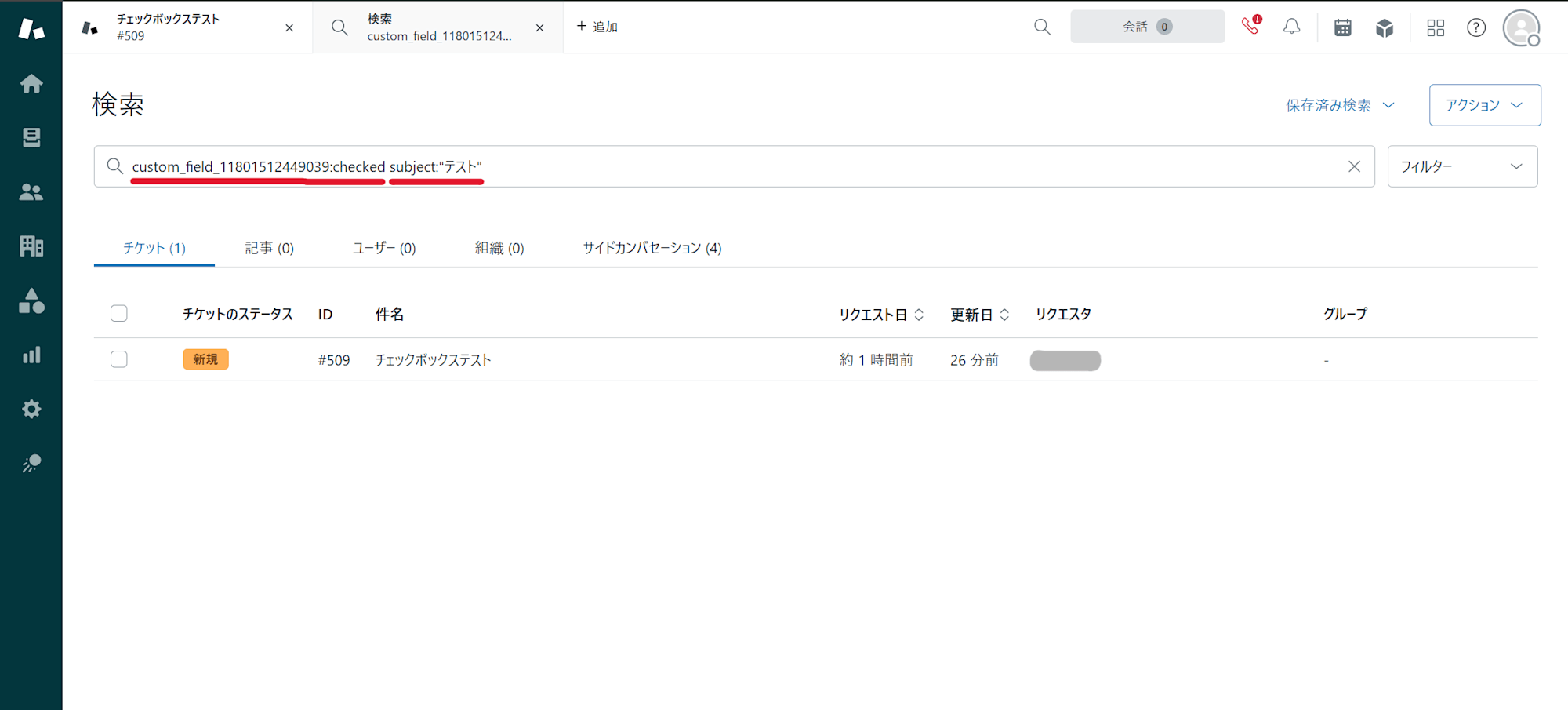
Task: Open the calendar icon in top bar
Action: pos(1343,27)
